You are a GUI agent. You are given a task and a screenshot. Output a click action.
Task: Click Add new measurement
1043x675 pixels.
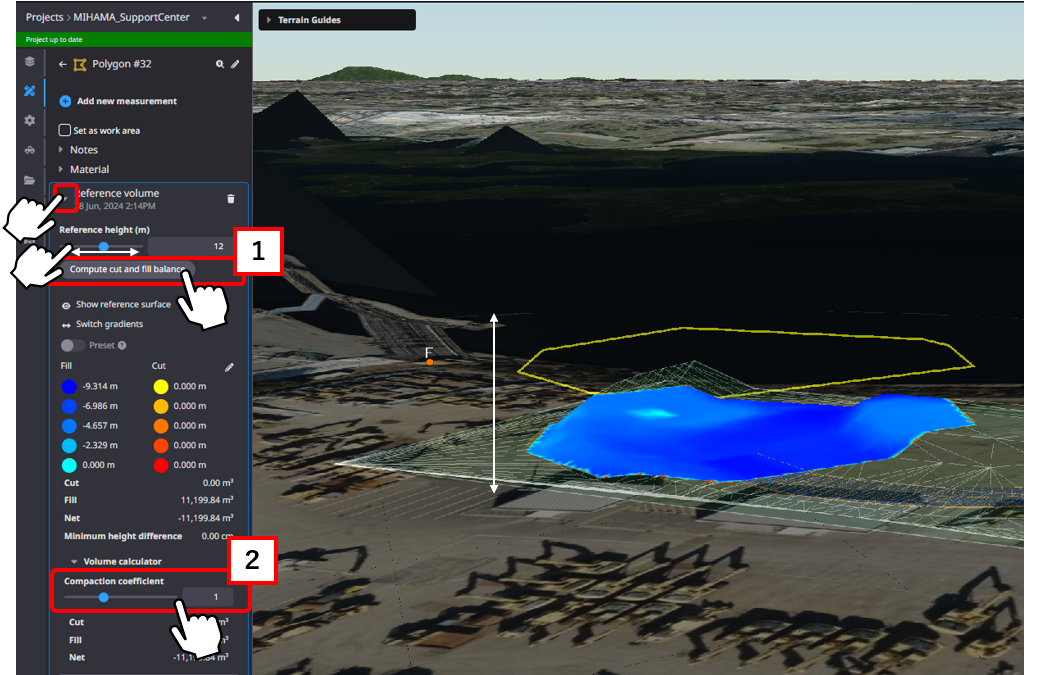[126, 101]
